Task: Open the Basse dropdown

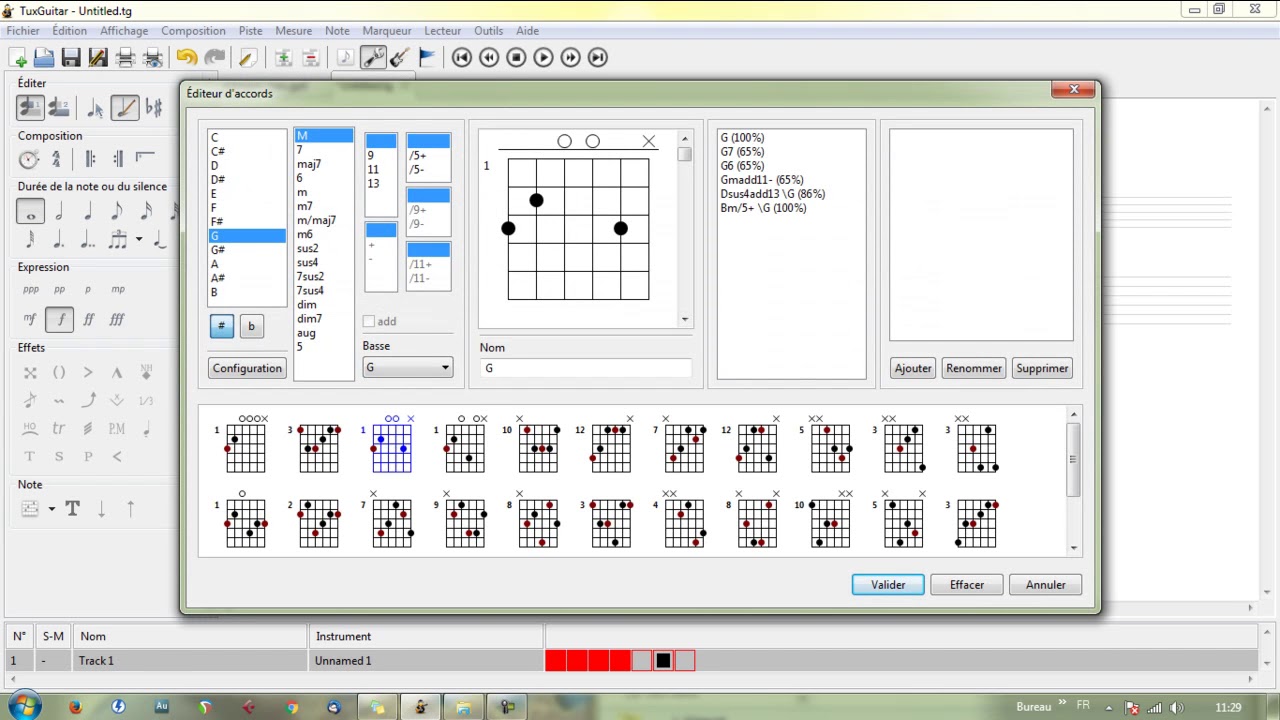Action: point(407,368)
